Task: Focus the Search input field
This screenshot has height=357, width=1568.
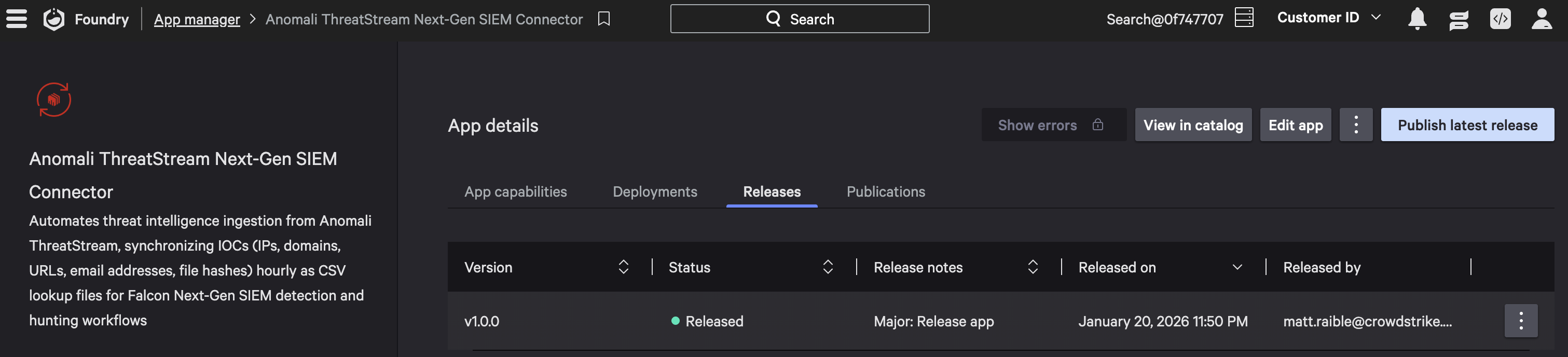Action: 799,19
